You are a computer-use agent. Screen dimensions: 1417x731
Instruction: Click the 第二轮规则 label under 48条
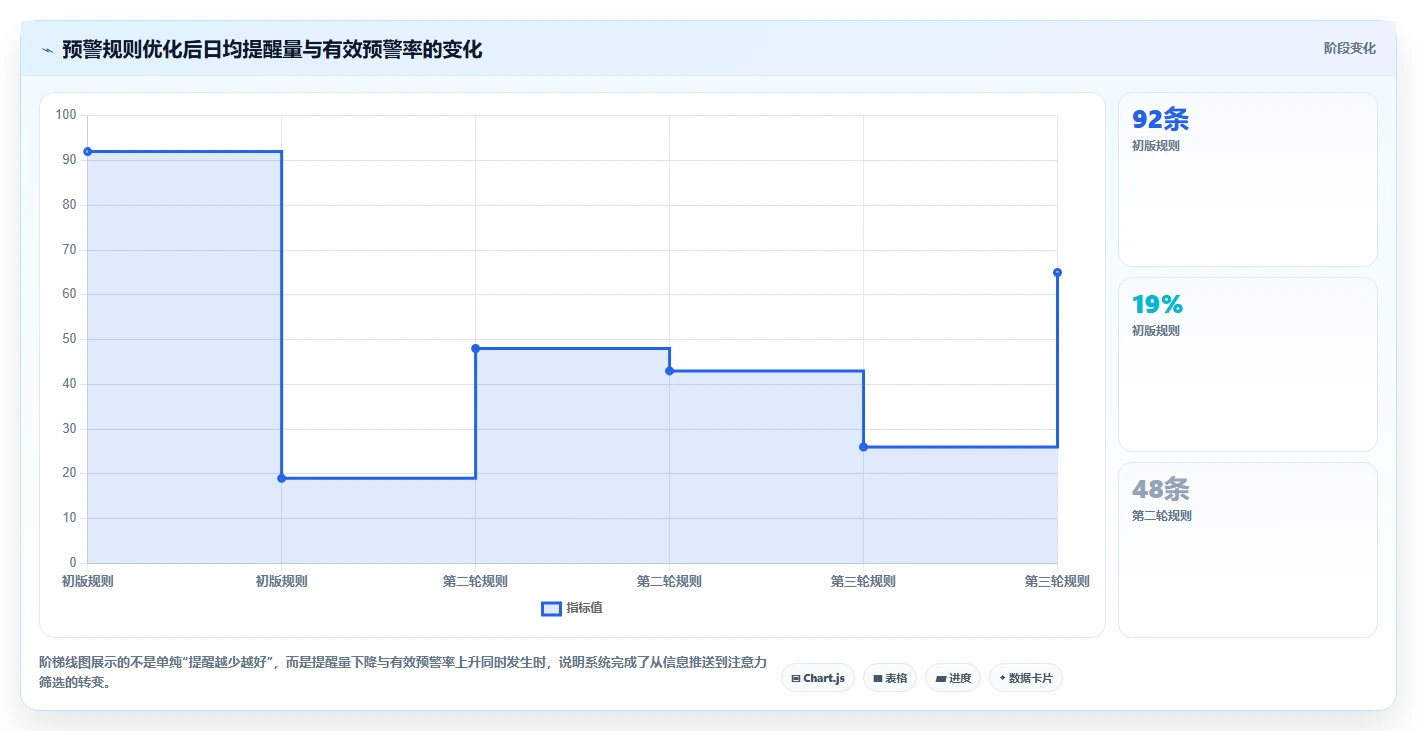point(1161,516)
